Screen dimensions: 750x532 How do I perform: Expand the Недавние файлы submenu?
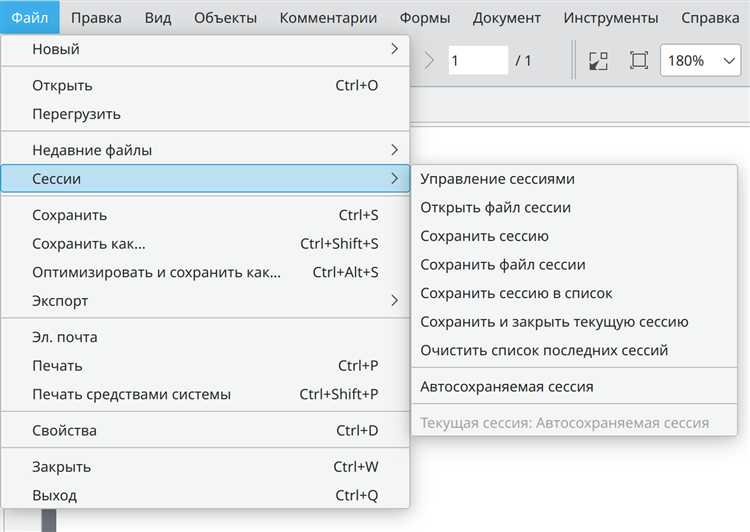tap(205, 150)
